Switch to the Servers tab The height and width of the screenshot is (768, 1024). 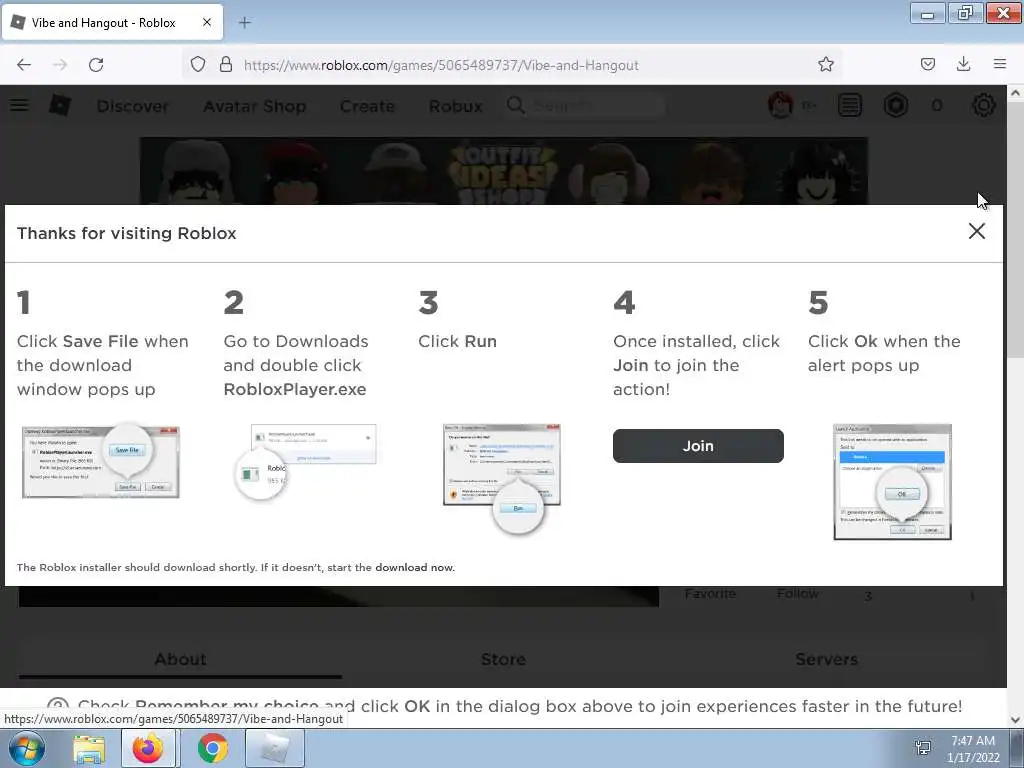pos(826,660)
